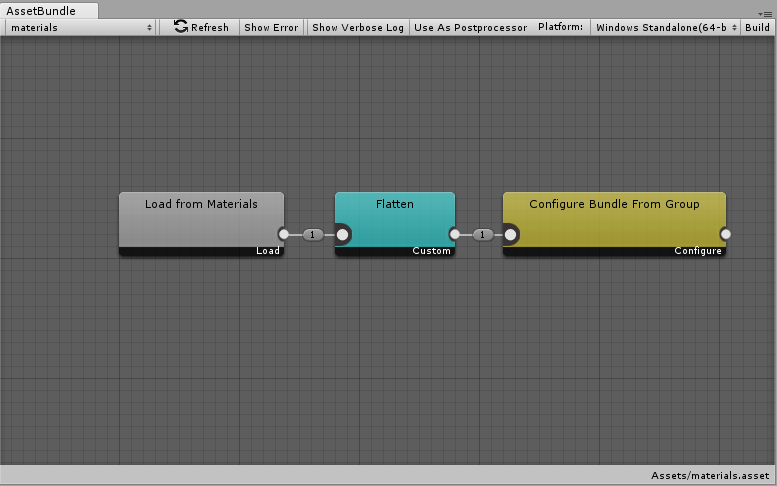Open the window options menu icon
The width and height of the screenshot is (777, 486).
(x=765, y=14)
